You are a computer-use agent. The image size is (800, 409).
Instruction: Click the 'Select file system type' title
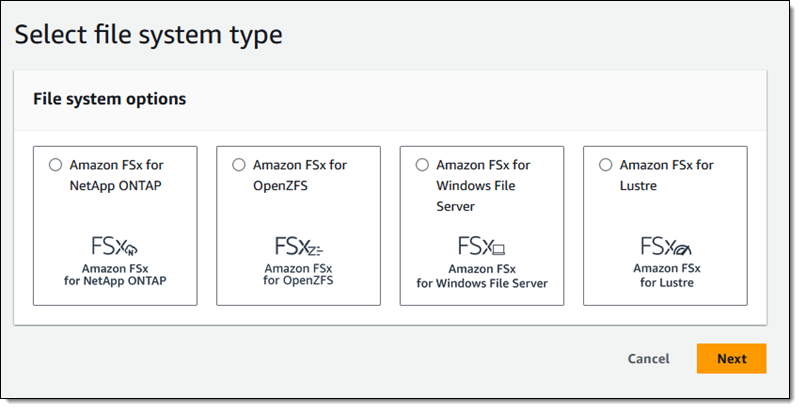click(148, 35)
